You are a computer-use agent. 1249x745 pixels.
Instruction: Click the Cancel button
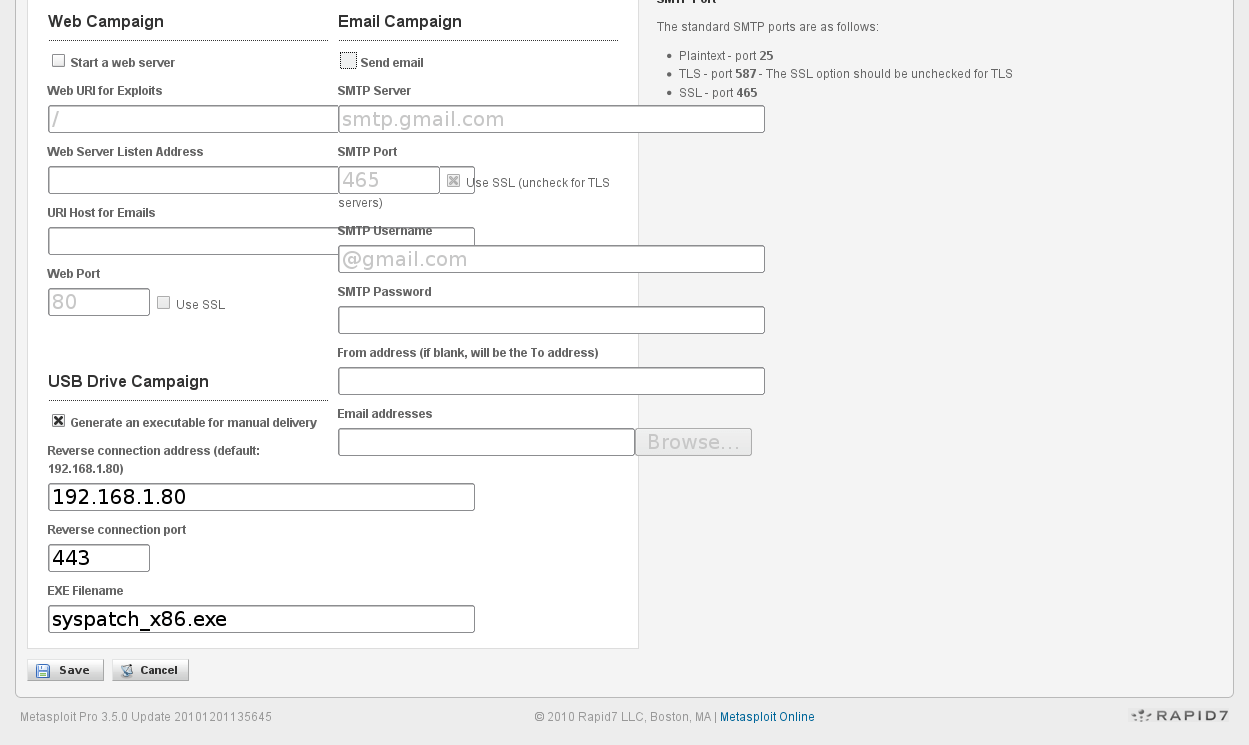click(x=150, y=670)
